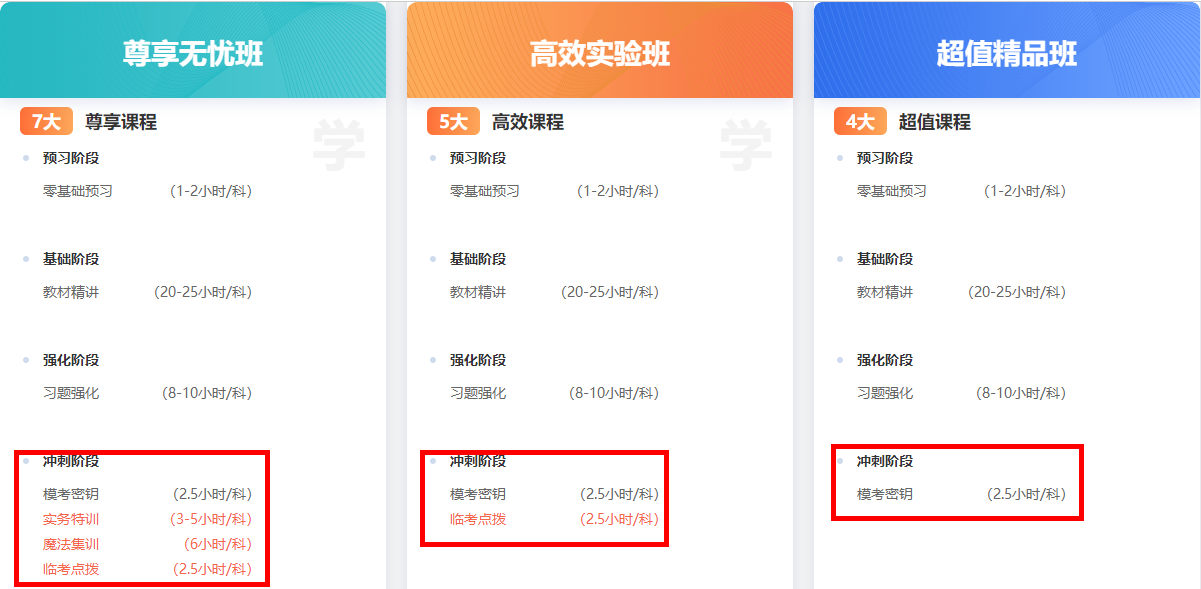The width and height of the screenshot is (1201, 589).
Task: Expand 冲刺阶段 section in 超值精品班
Action: coord(887,461)
